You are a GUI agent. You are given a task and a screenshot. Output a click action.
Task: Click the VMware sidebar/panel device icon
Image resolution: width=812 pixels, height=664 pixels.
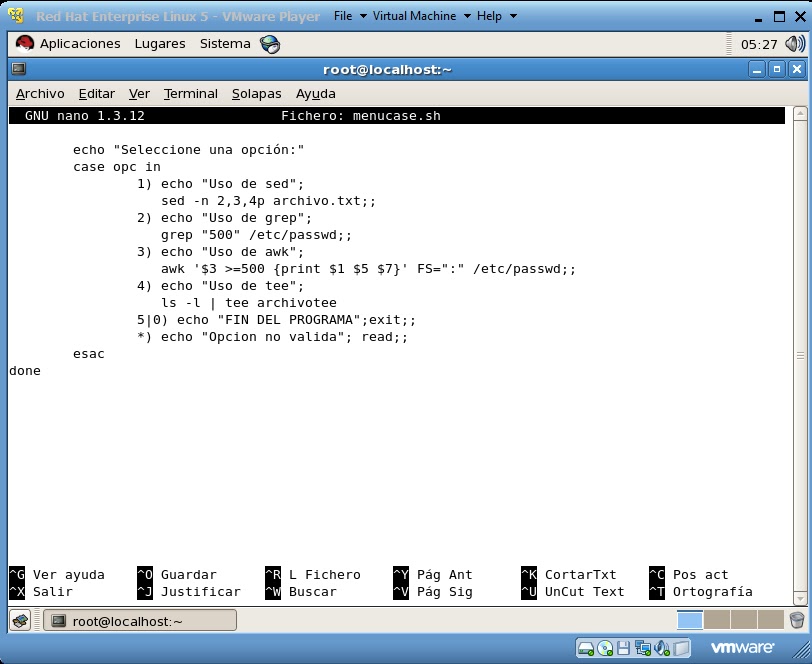[x=682, y=647]
